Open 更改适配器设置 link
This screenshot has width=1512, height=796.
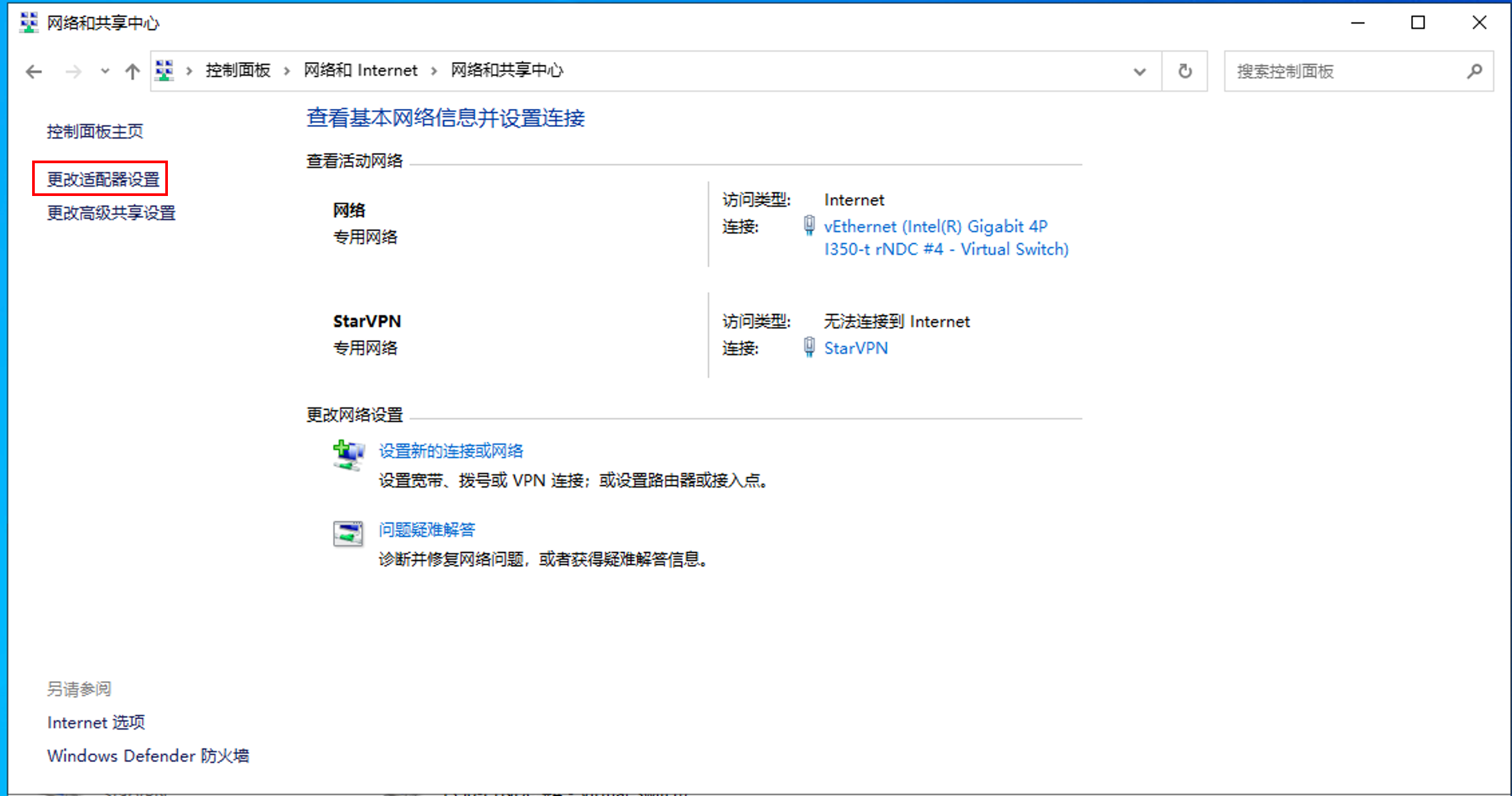point(103,179)
